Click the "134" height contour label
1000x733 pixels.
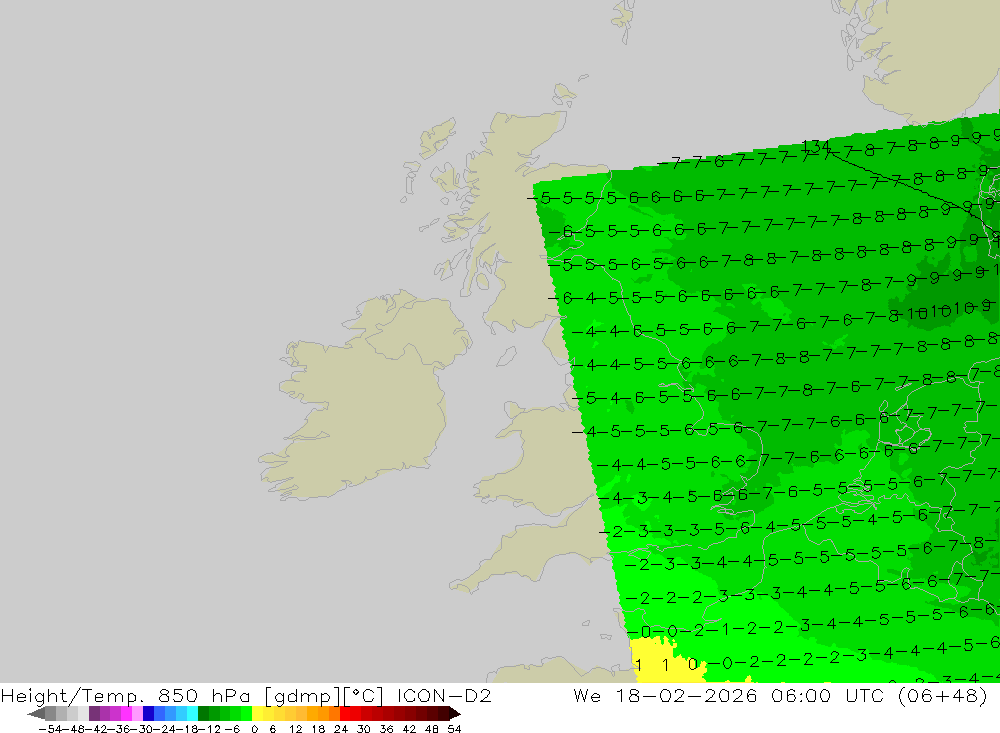[x=816, y=147]
